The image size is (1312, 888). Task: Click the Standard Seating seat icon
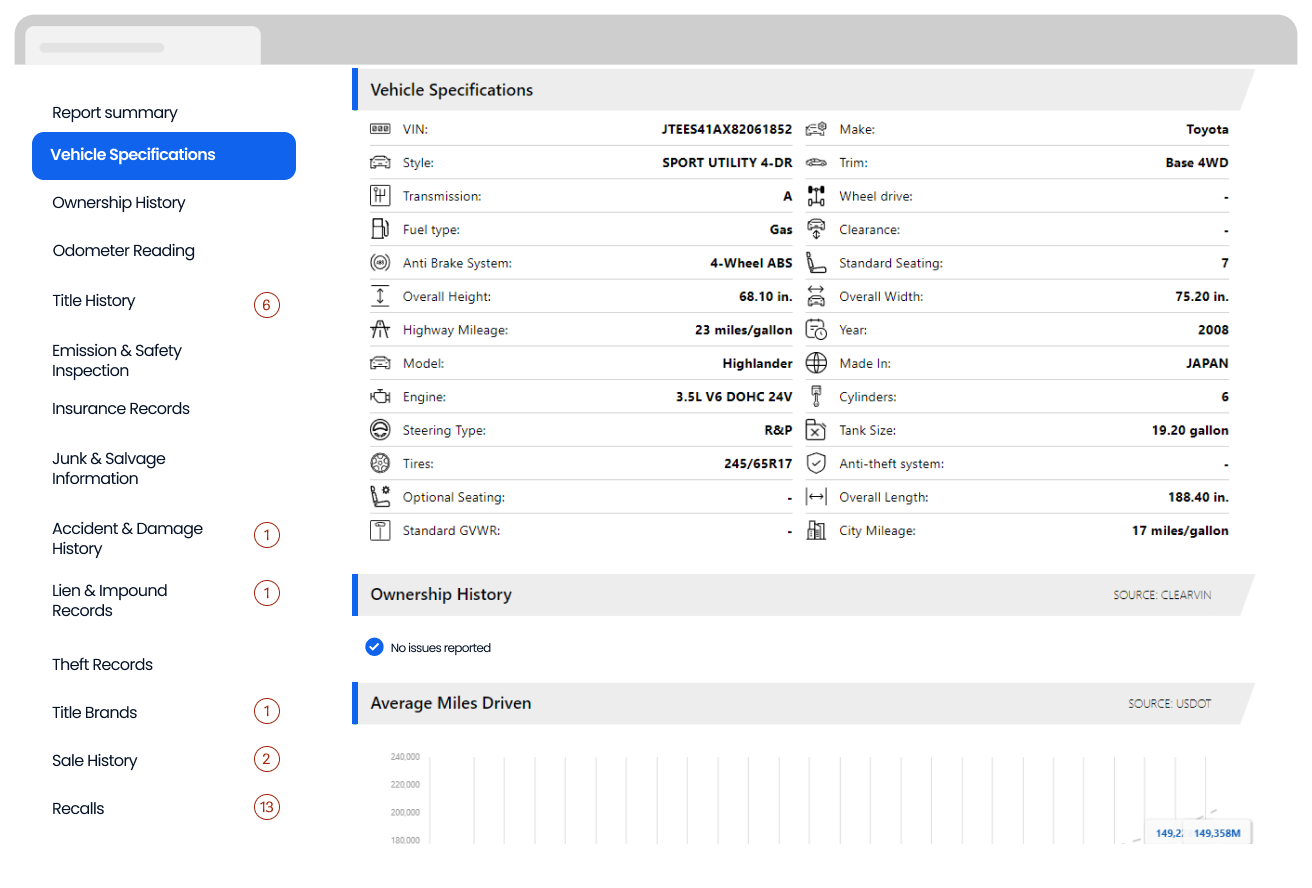pyautogui.click(x=816, y=263)
